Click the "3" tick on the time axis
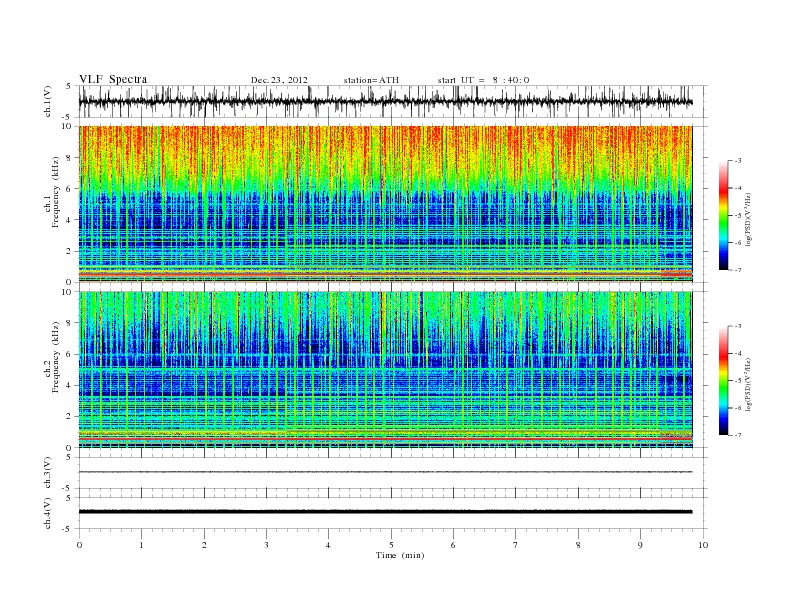This screenshot has height=612, width=792. point(266,545)
